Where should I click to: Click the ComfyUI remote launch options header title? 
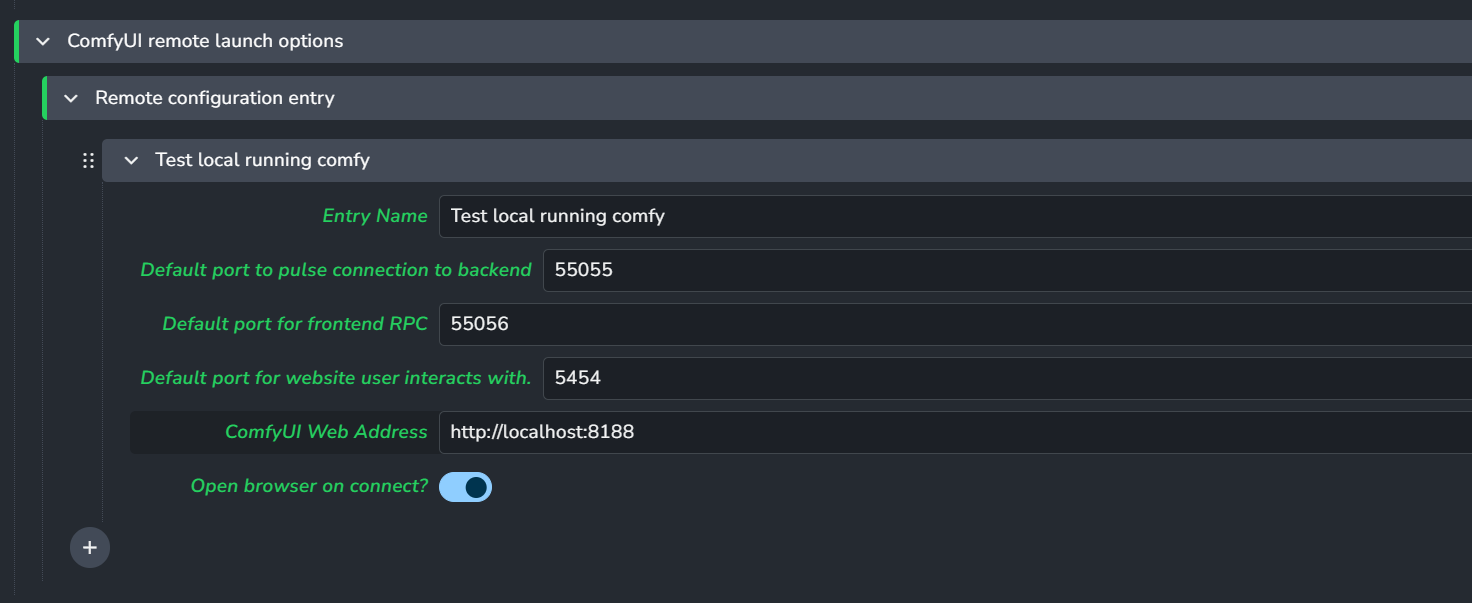pyautogui.click(x=205, y=41)
